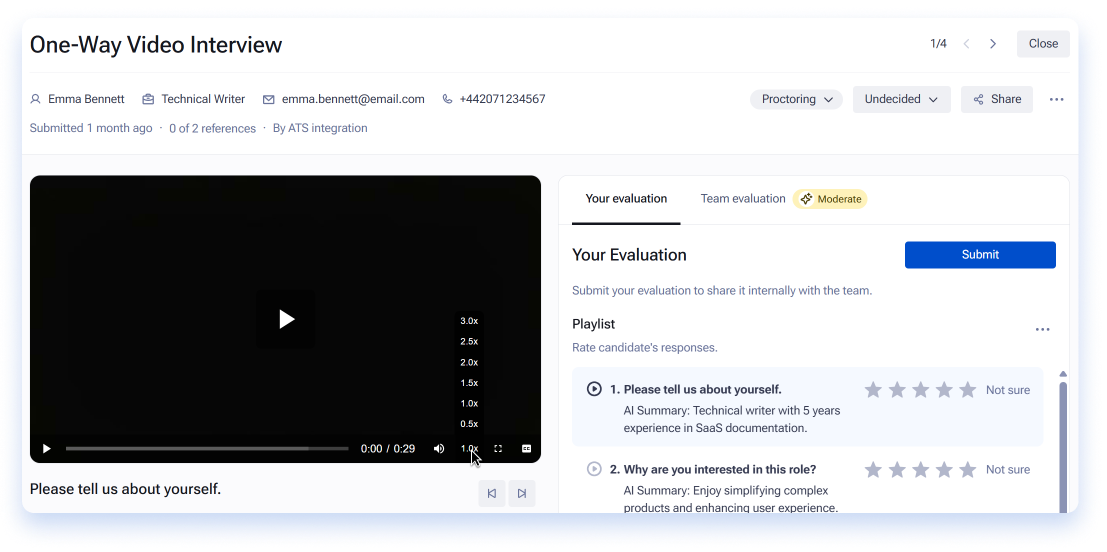The image size is (1107, 552).
Task: Select 1.0x speed in the speed menu
Action: (x=469, y=403)
